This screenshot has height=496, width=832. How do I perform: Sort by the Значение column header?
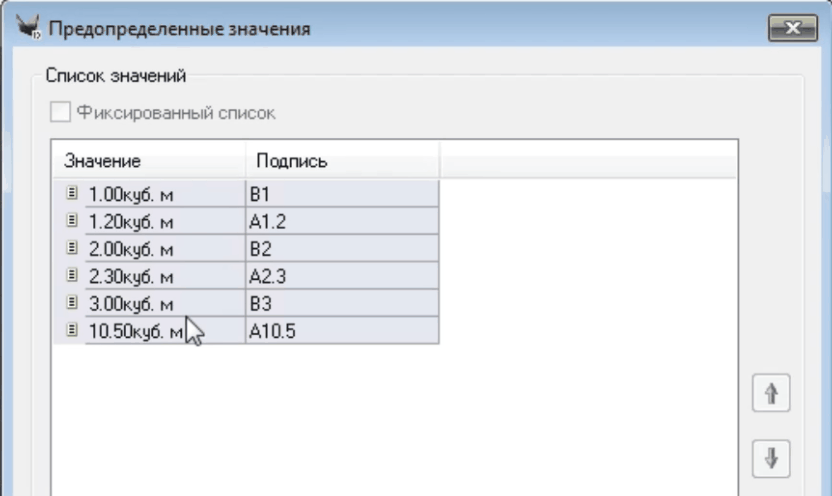click(x=148, y=161)
